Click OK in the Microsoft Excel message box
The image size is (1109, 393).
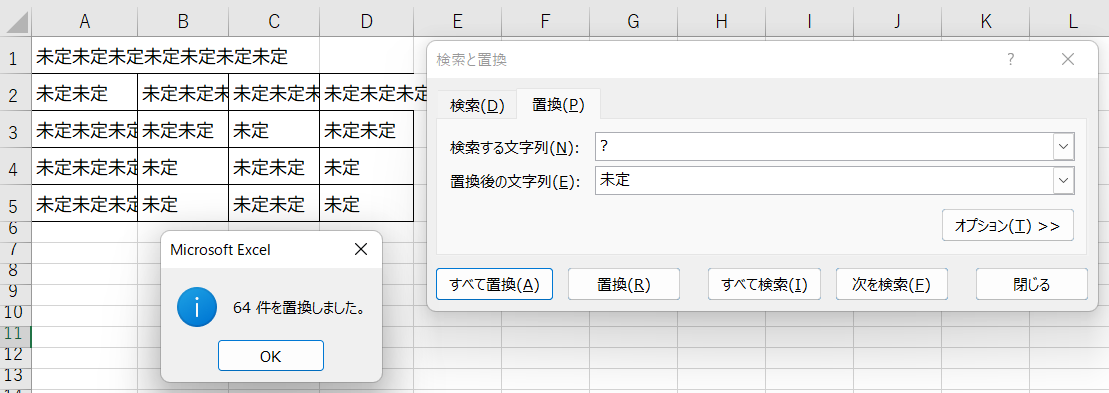pos(270,356)
